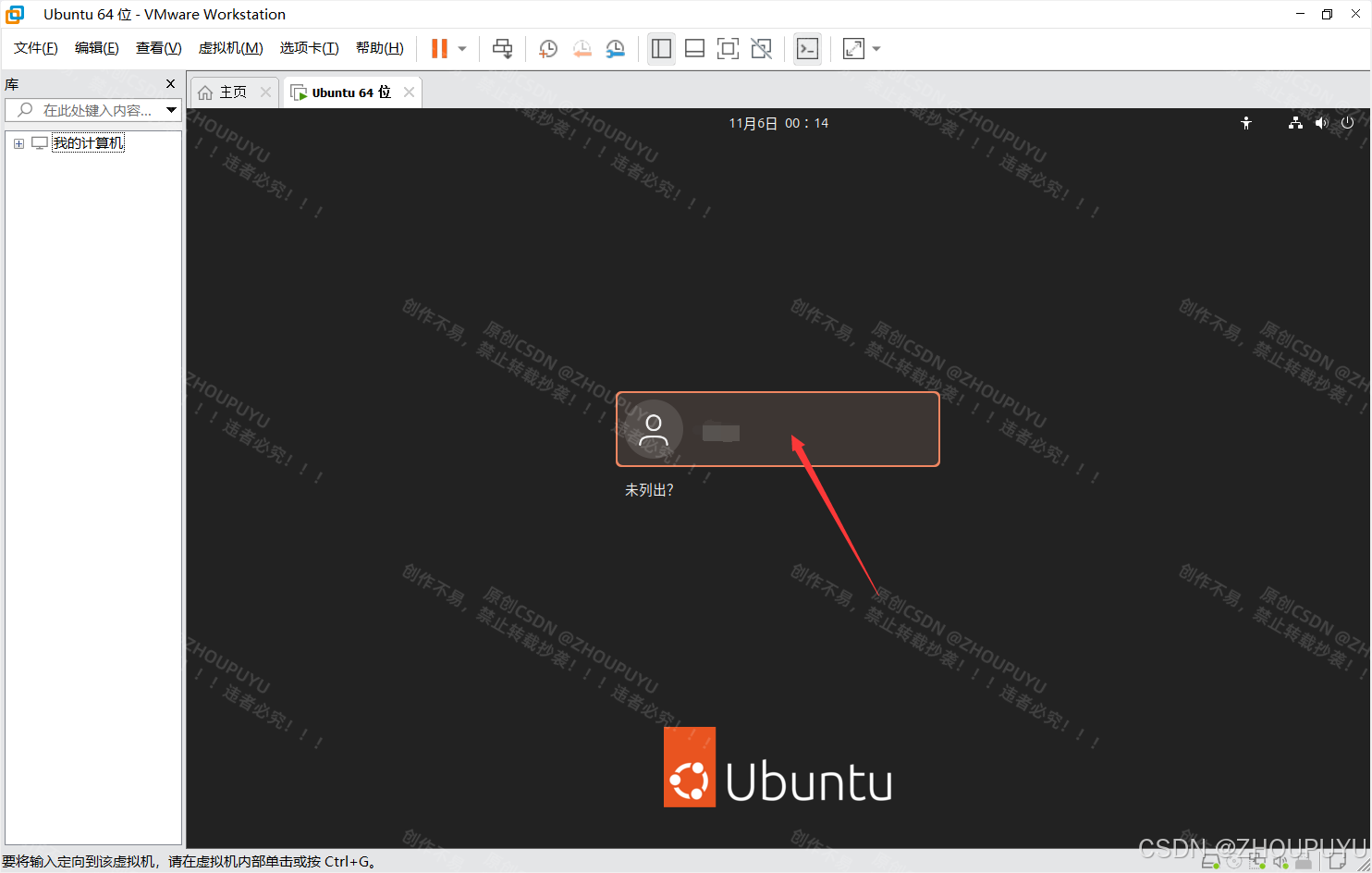
Task: Click the printer/USB device status icon
Action: click(x=1304, y=862)
